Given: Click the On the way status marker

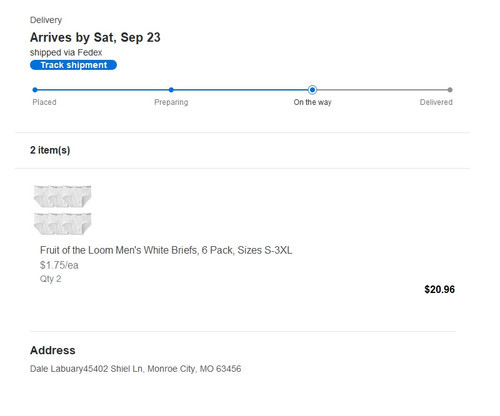Looking at the screenshot, I should tap(312, 90).
